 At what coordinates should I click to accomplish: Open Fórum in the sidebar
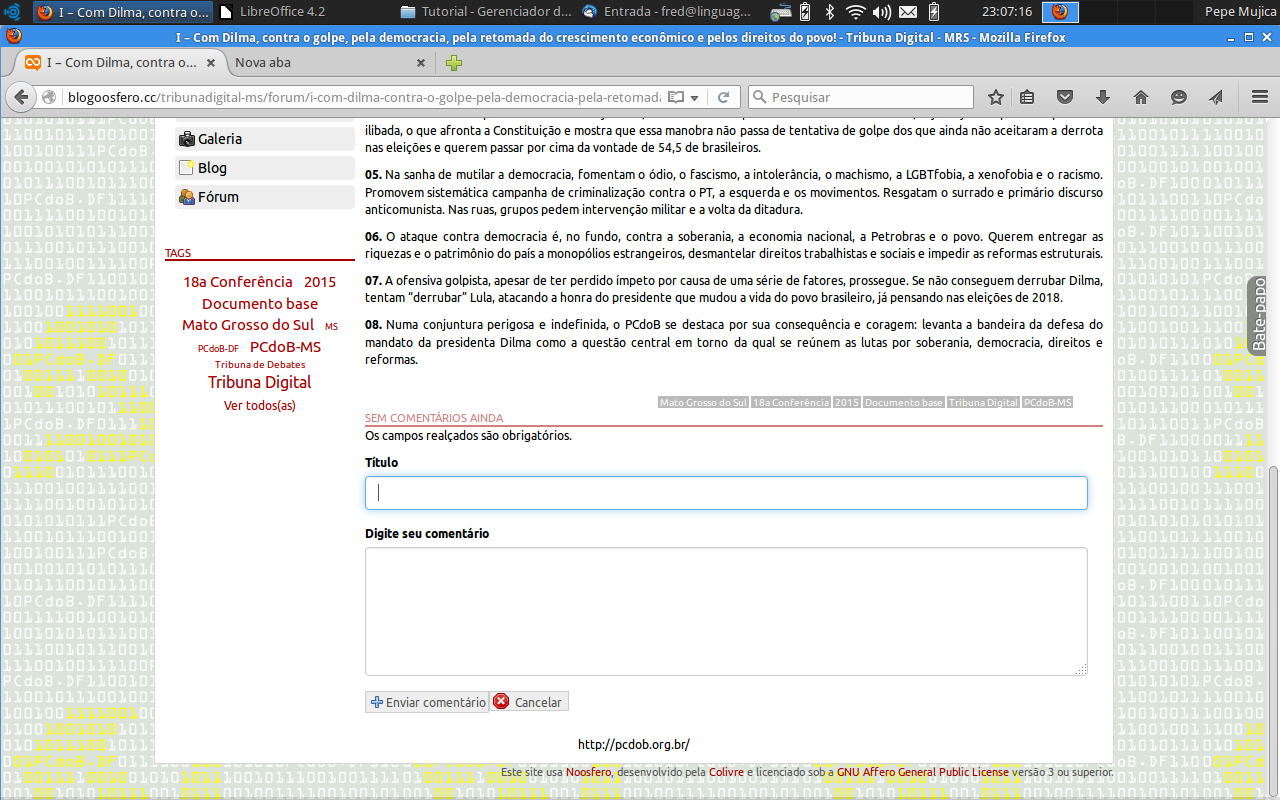pyautogui.click(x=217, y=197)
